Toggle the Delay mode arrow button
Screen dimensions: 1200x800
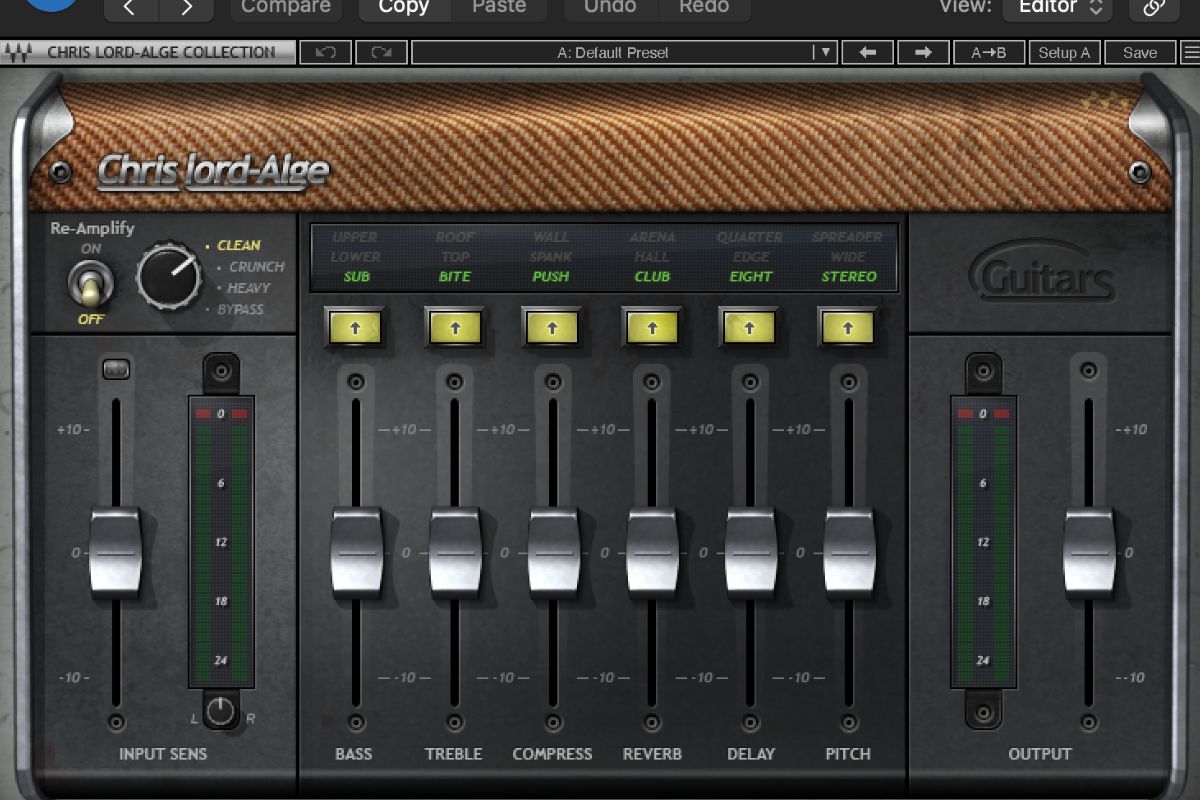pyautogui.click(x=750, y=327)
